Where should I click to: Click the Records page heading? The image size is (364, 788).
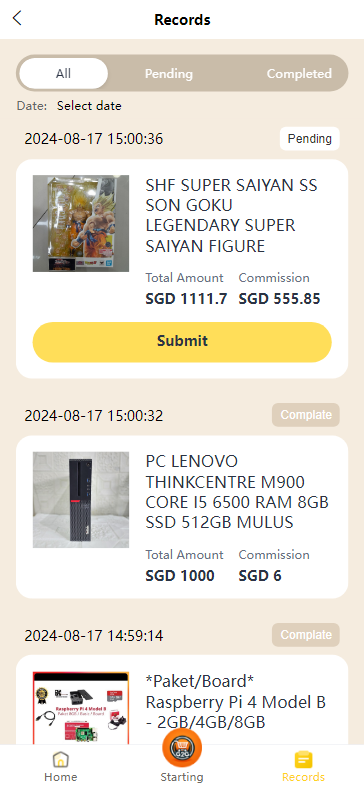[182, 20]
